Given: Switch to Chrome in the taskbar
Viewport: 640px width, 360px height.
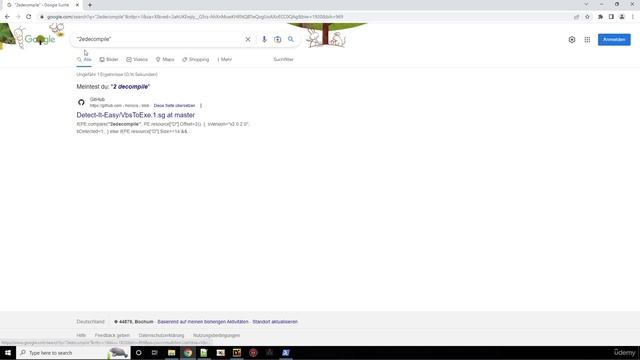Looking at the screenshot, I should click(188, 353).
